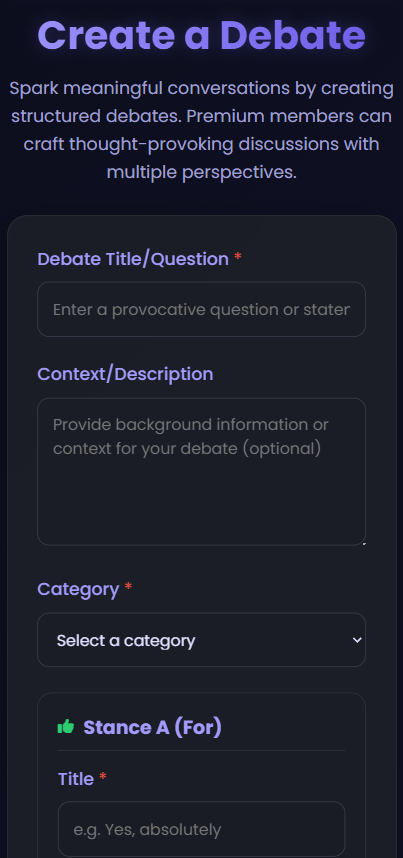The height and width of the screenshot is (858, 403).
Task: Click the red asterisk next to Category
Action: (x=129, y=587)
